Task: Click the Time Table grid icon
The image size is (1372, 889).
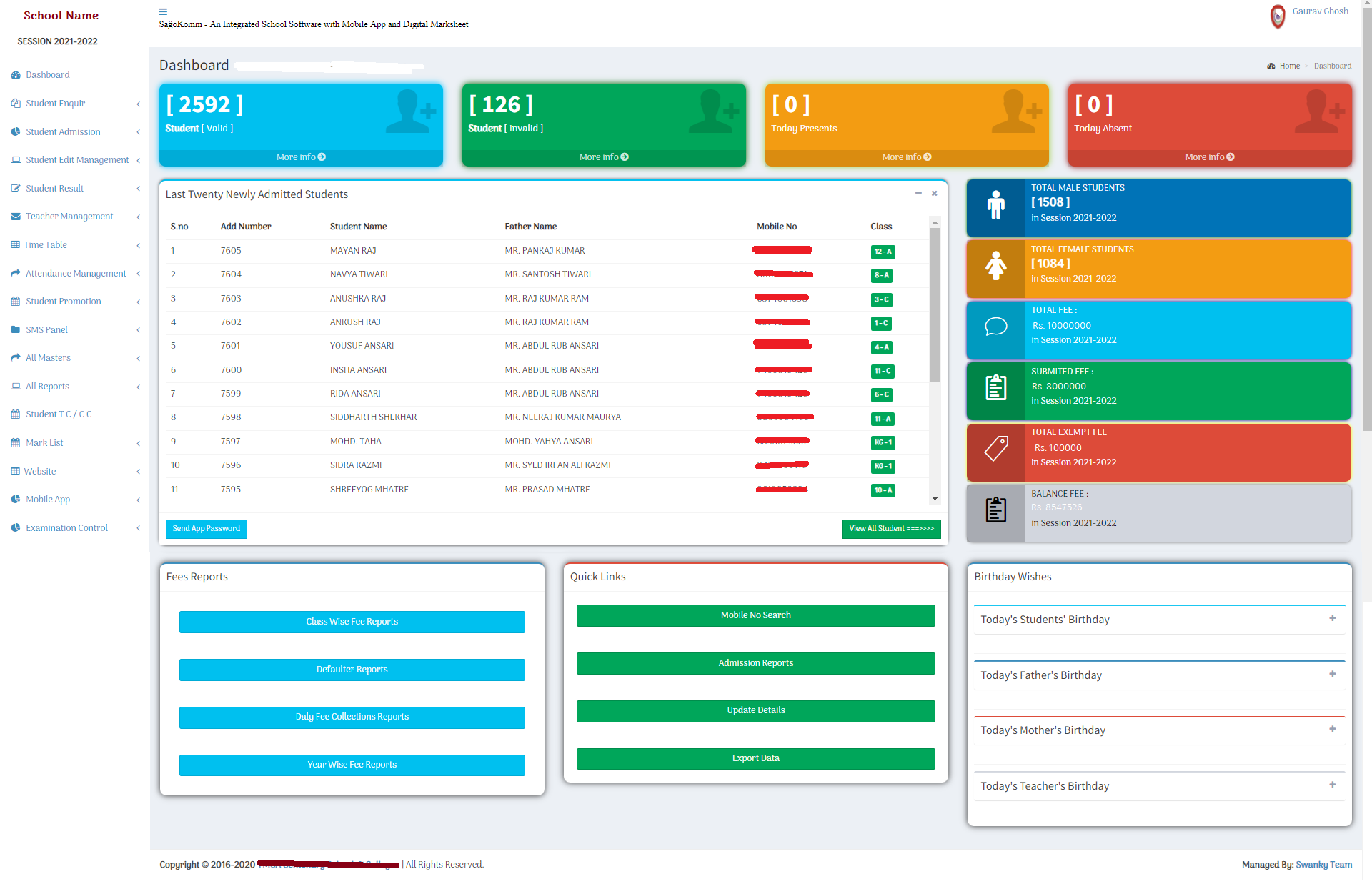Action: pyautogui.click(x=15, y=245)
